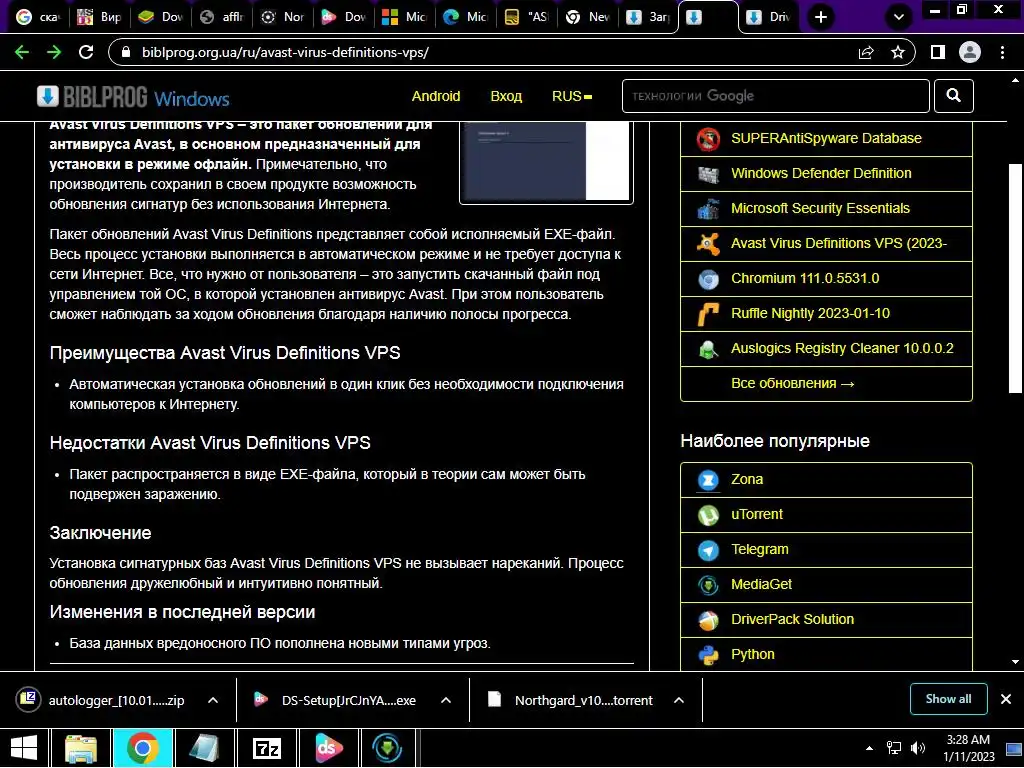Click the Python icon in popular list
The width and height of the screenshot is (1024, 768).
click(708, 655)
